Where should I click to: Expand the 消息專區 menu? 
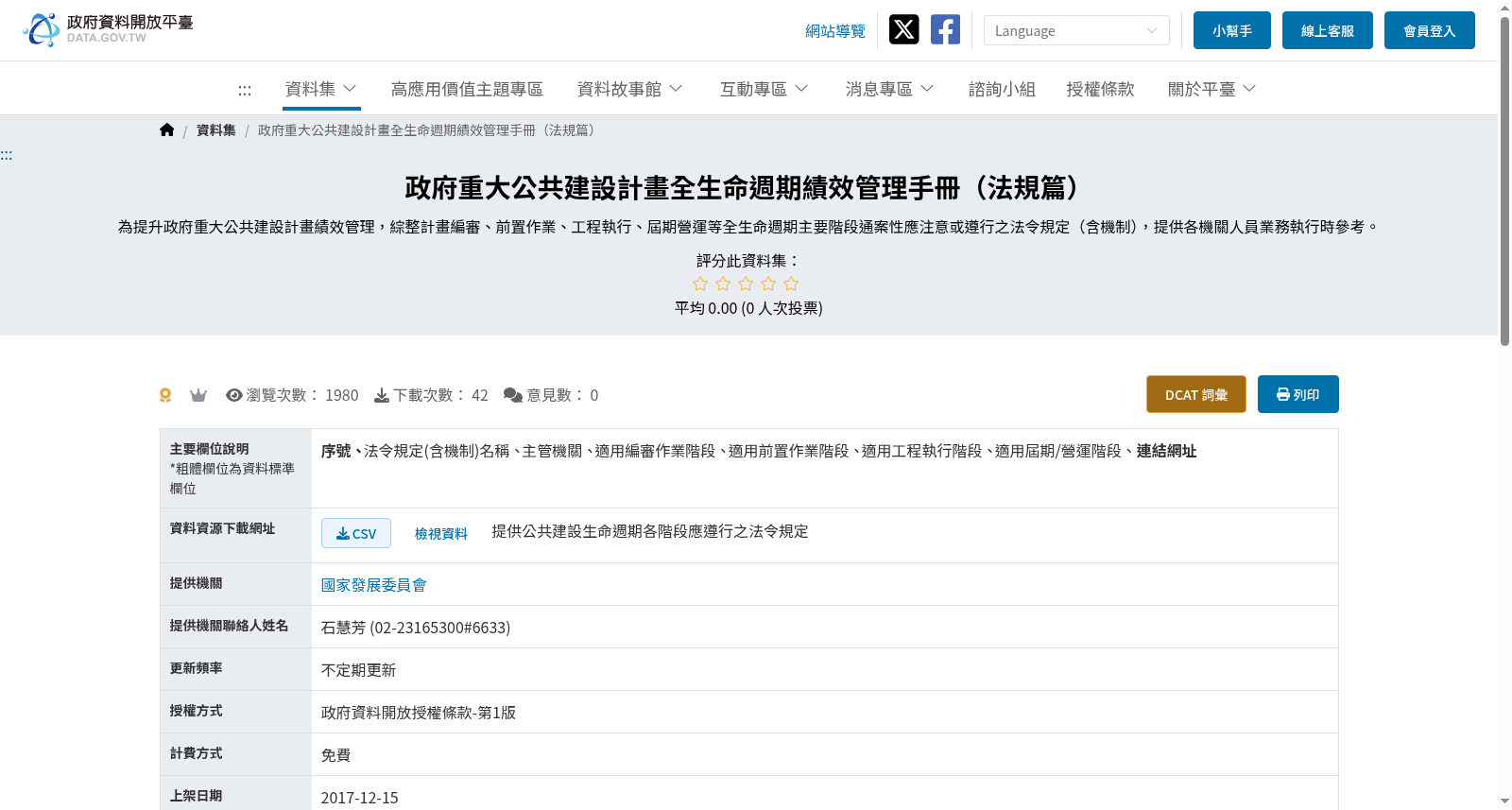[x=889, y=89]
